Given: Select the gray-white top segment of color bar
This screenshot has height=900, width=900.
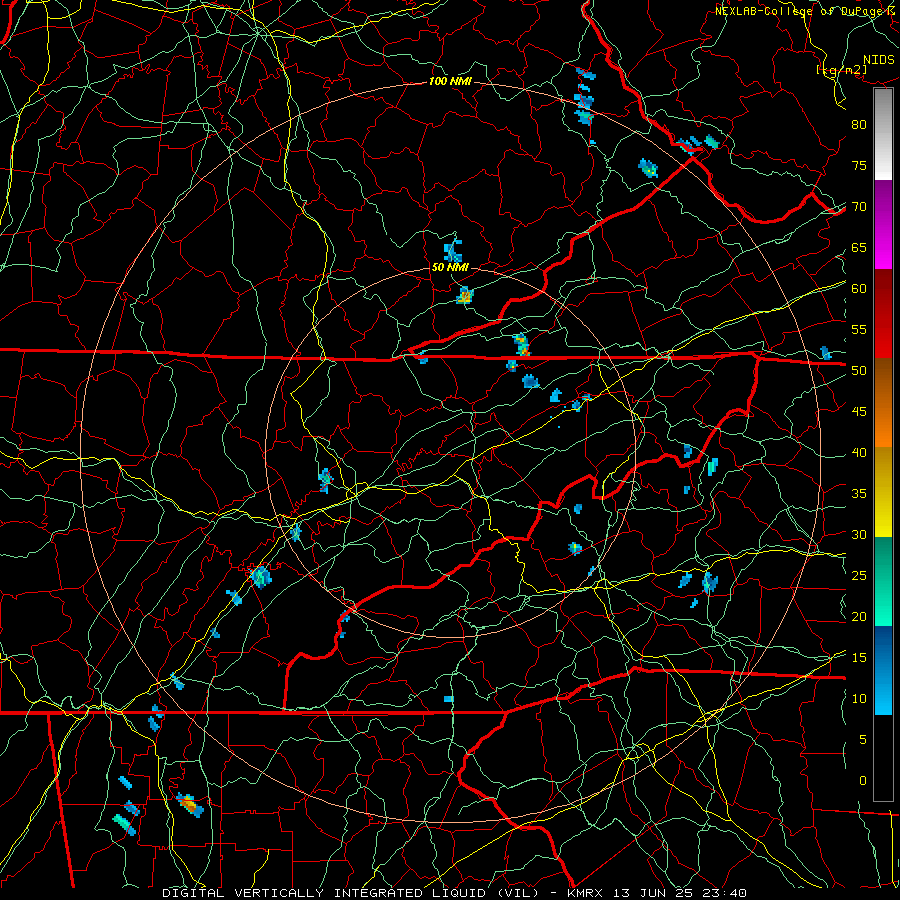Looking at the screenshot, I should tap(883, 134).
